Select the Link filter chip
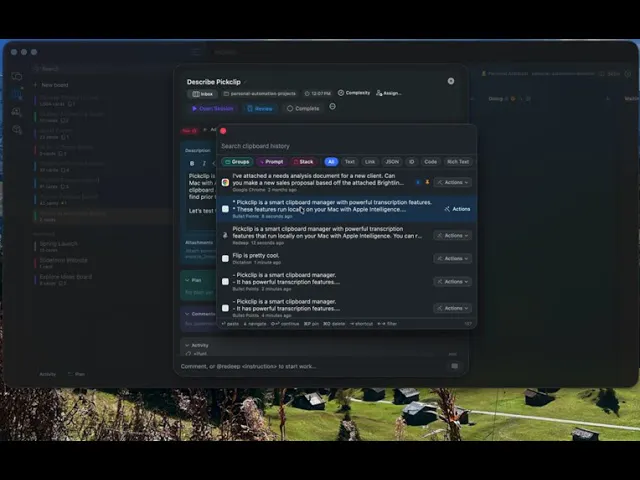The image size is (640, 480). point(370,162)
